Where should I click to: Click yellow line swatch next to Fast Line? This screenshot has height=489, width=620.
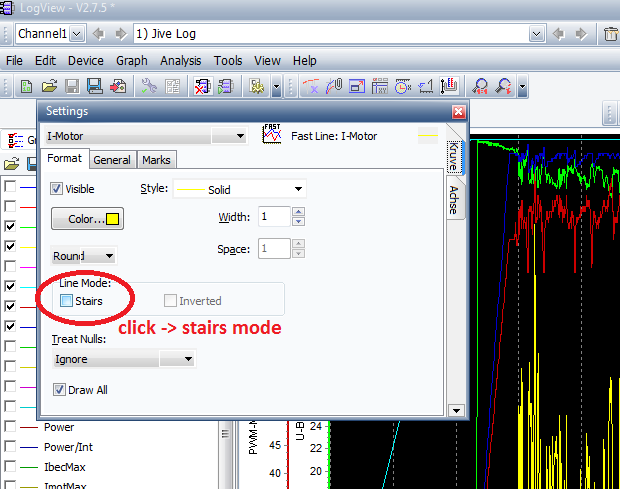tap(428, 136)
